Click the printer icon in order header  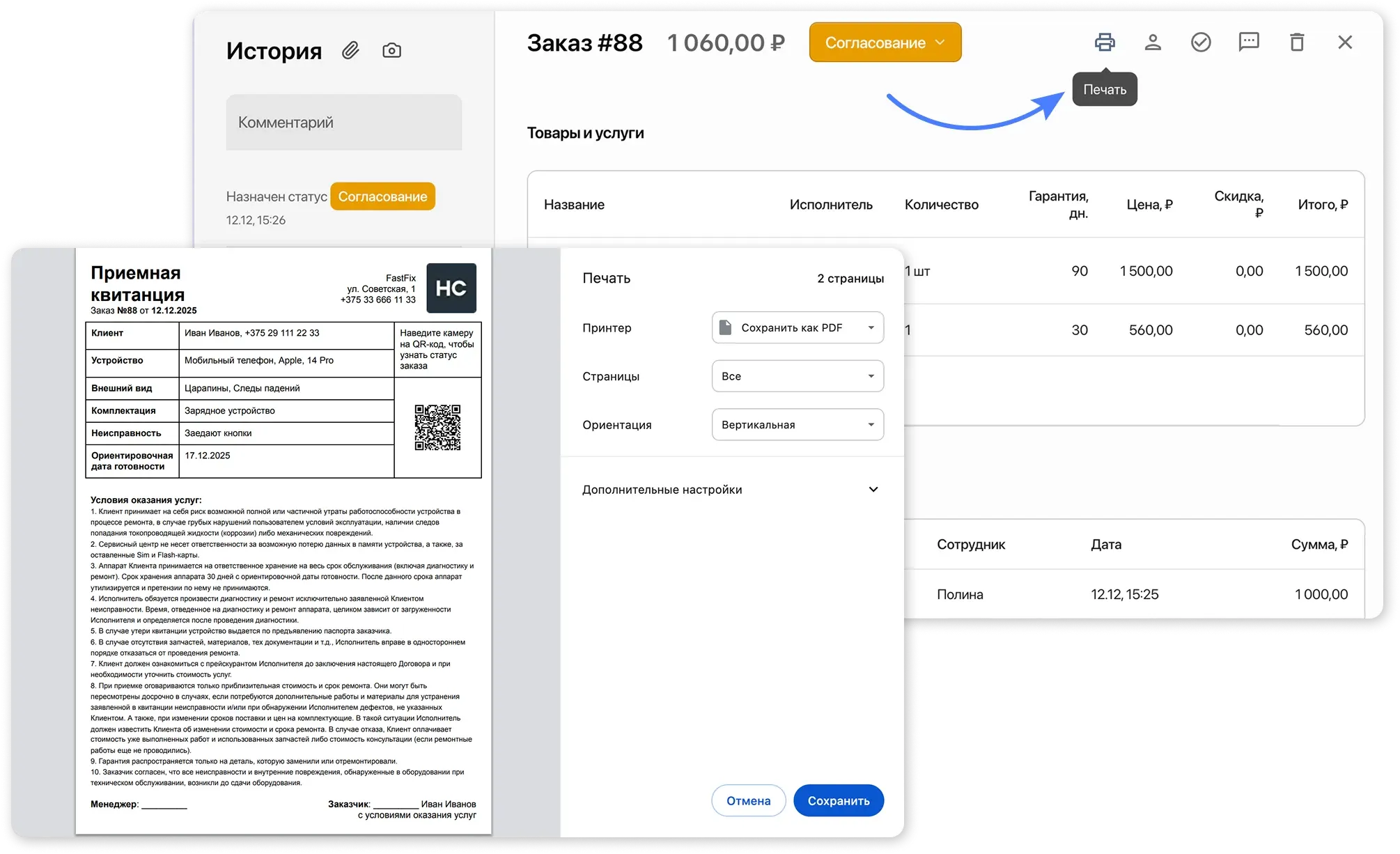[1105, 42]
